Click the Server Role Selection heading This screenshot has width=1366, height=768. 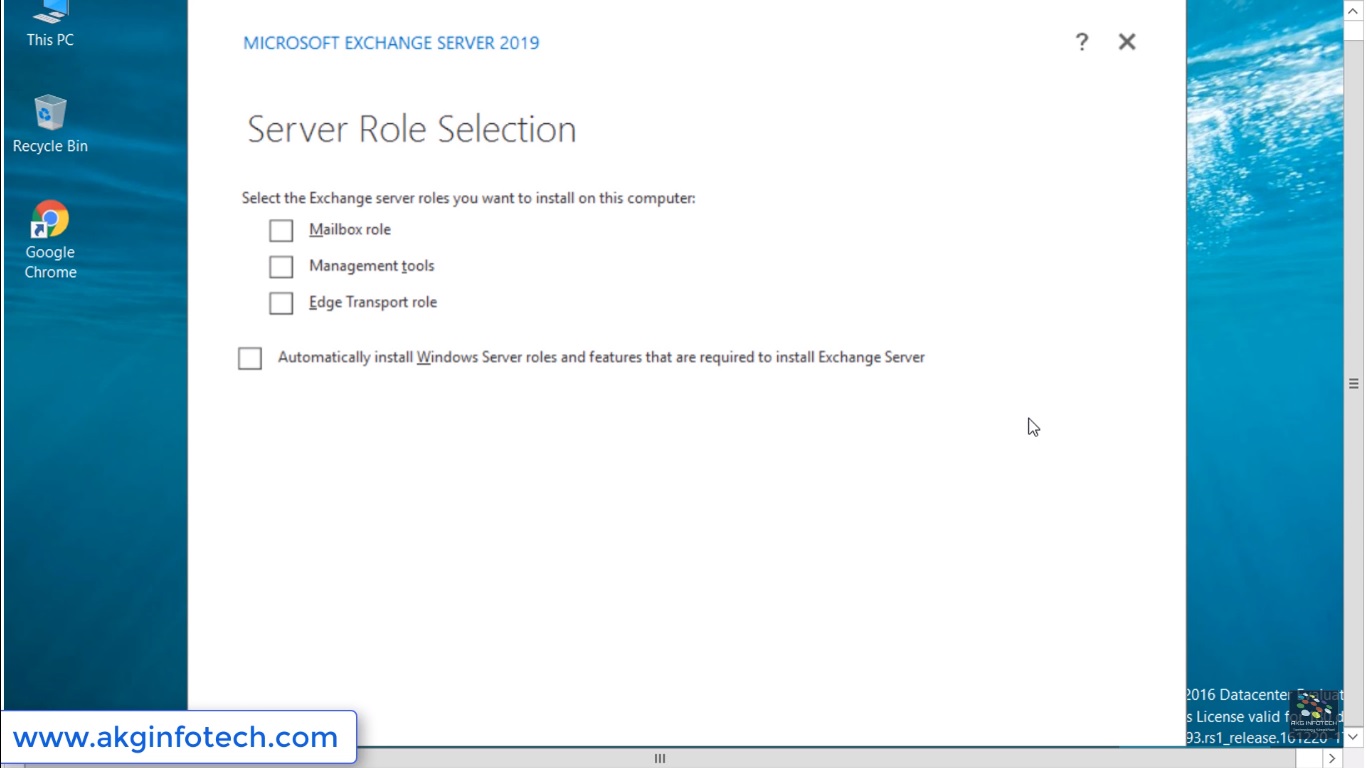click(x=412, y=129)
